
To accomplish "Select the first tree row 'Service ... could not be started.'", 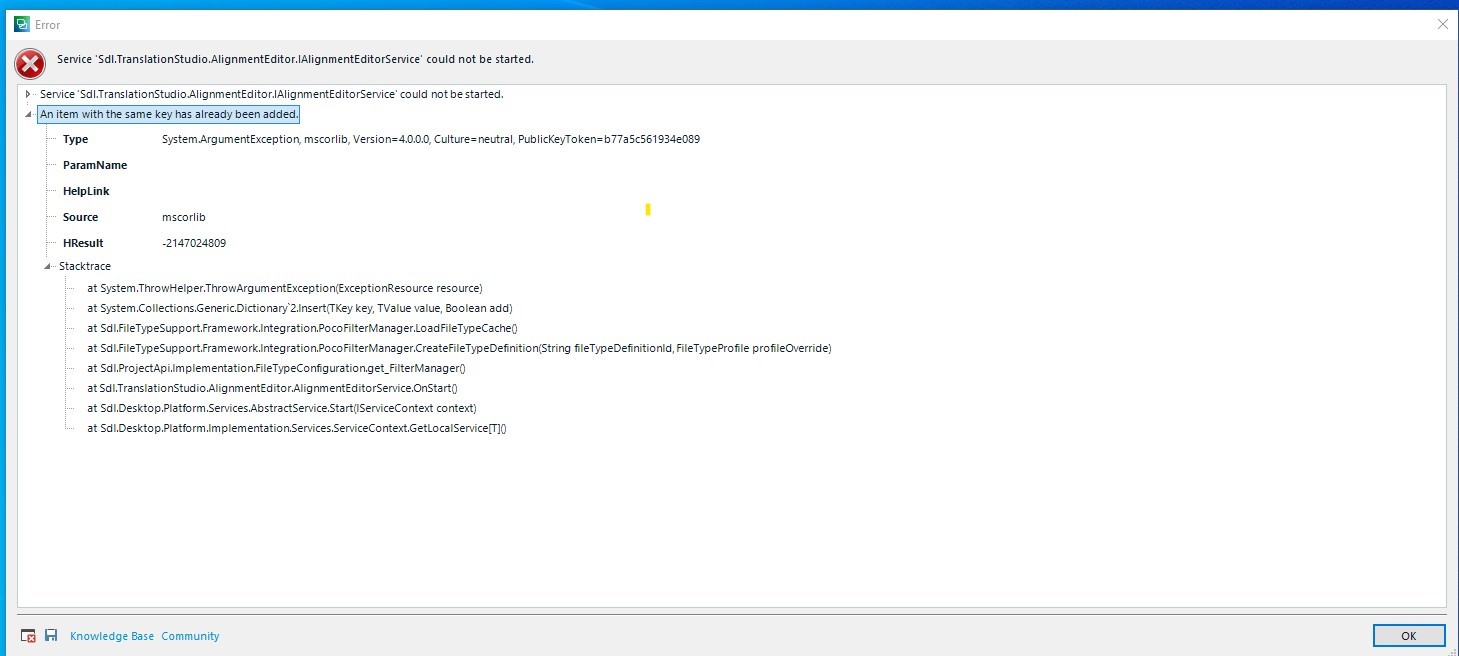I will tap(272, 94).
